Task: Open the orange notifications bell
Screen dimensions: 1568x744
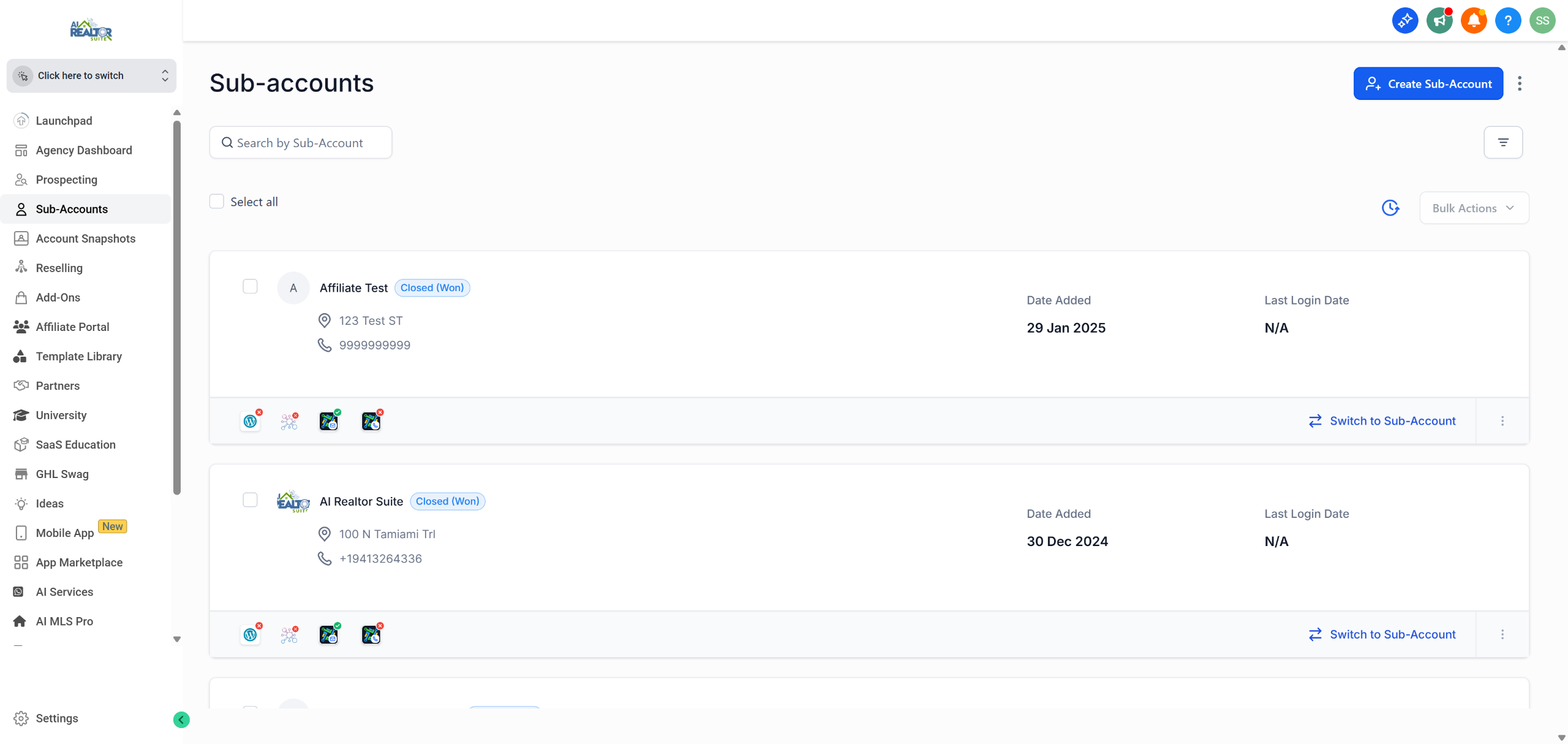Action: click(x=1473, y=21)
